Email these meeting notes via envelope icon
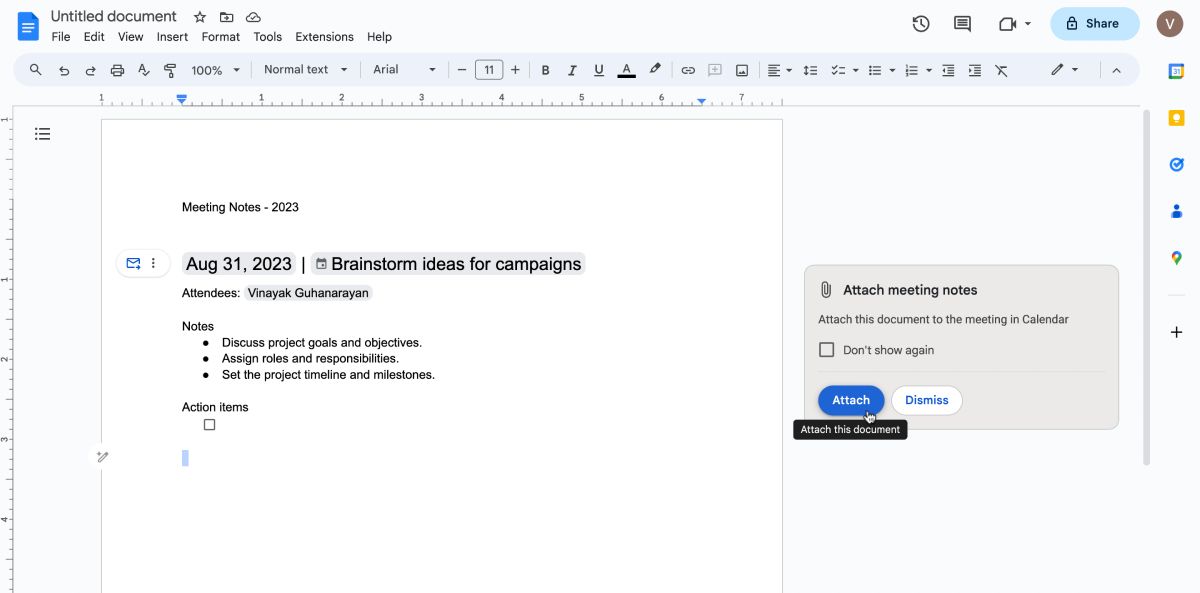Image resolution: width=1200 pixels, height=593 pixels. click(133, 263)
